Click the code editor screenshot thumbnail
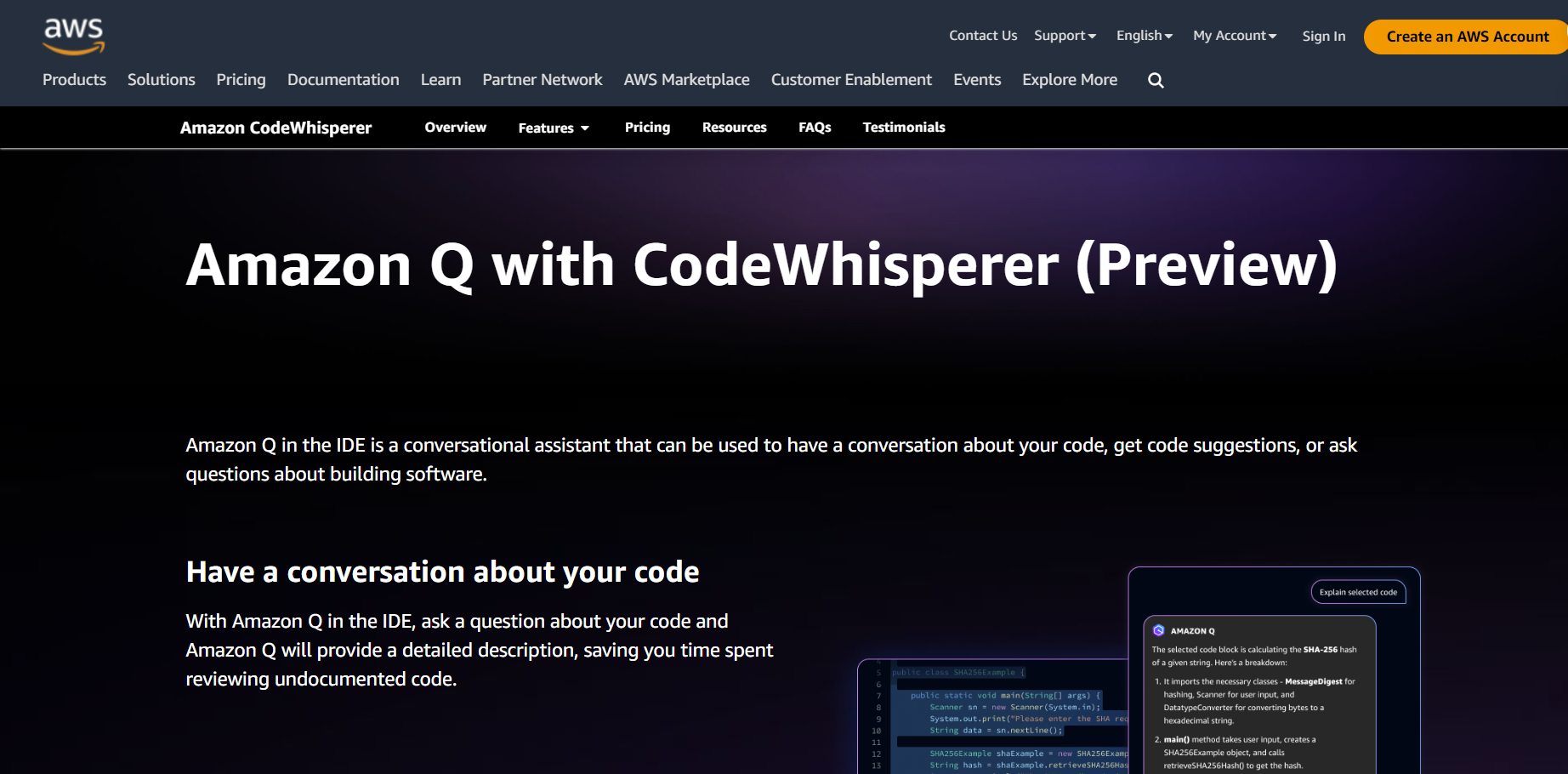1568x774 pixels. click(x=992, y=716)
